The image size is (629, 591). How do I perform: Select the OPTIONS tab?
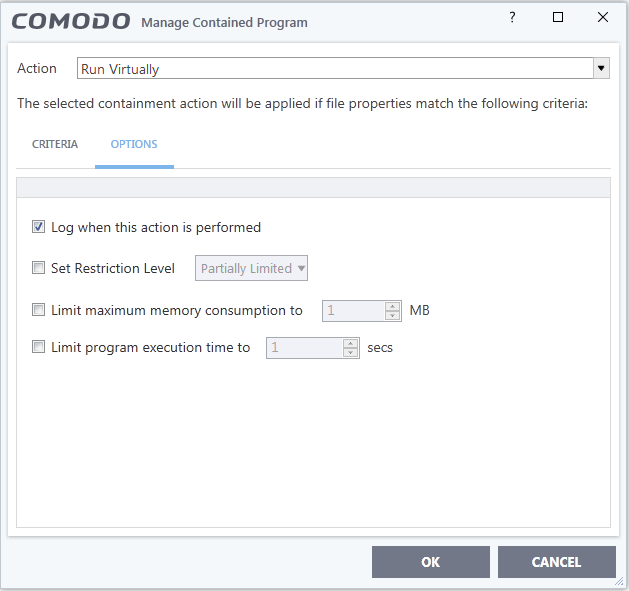click(x=134, y=144)
